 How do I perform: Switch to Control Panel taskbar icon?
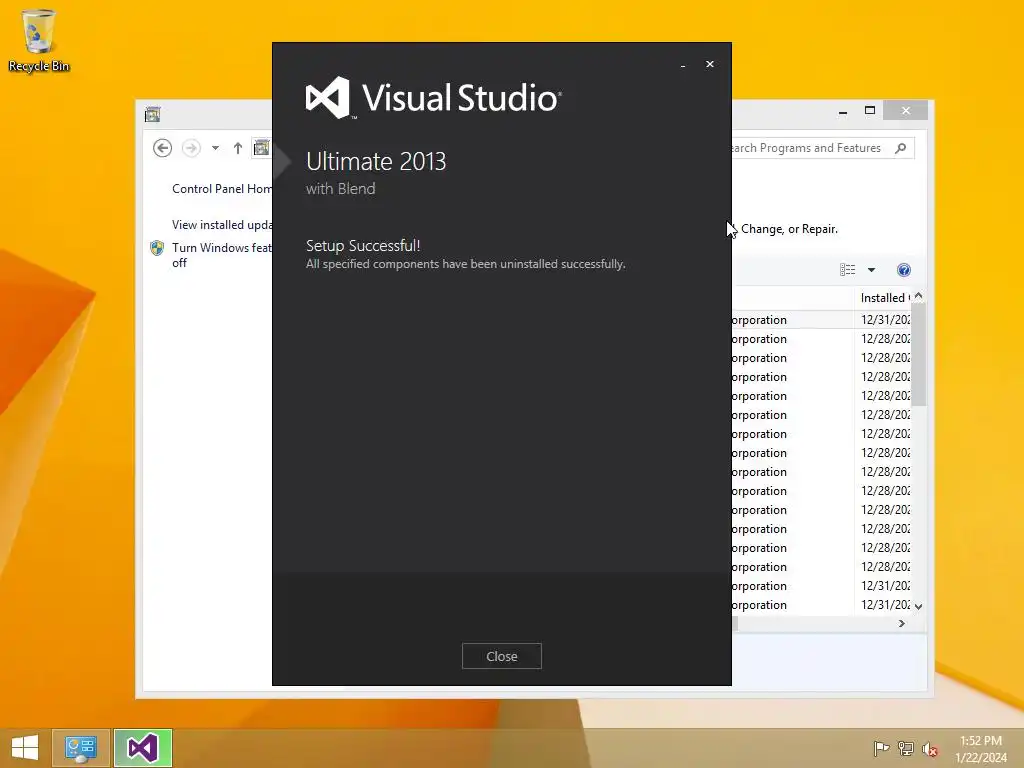80,748
